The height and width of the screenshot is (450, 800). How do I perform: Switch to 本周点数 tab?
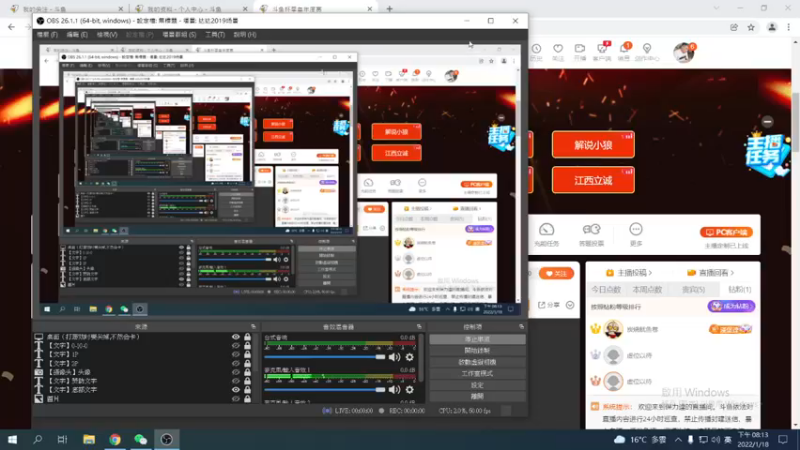pos(647,290)
